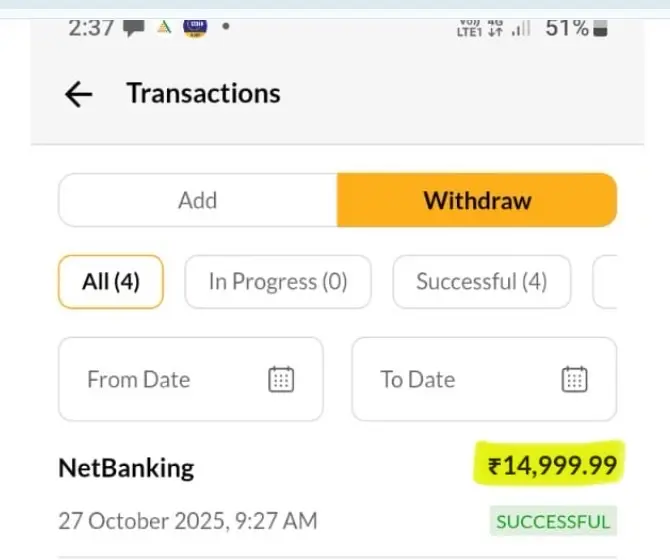Tap the partially visible filter chip after Successful

pos(606,282)
